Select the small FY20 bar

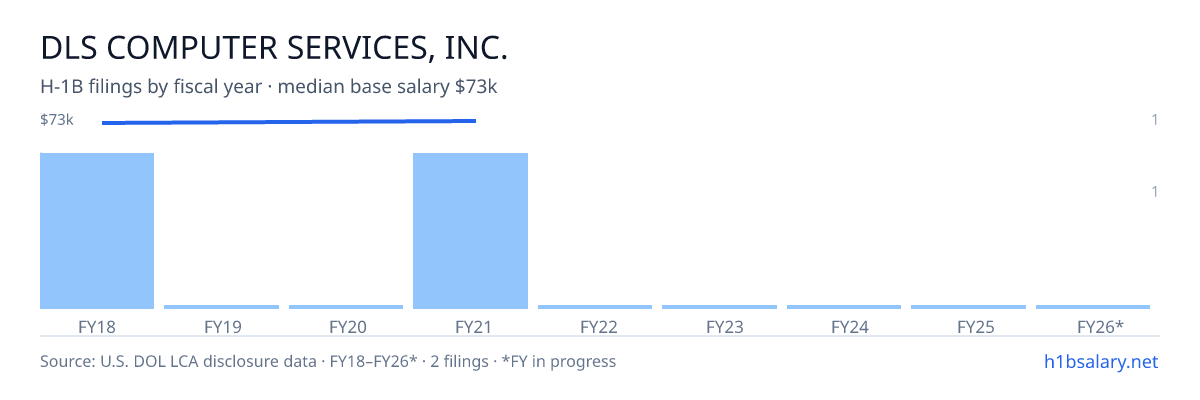click(346, 307)
